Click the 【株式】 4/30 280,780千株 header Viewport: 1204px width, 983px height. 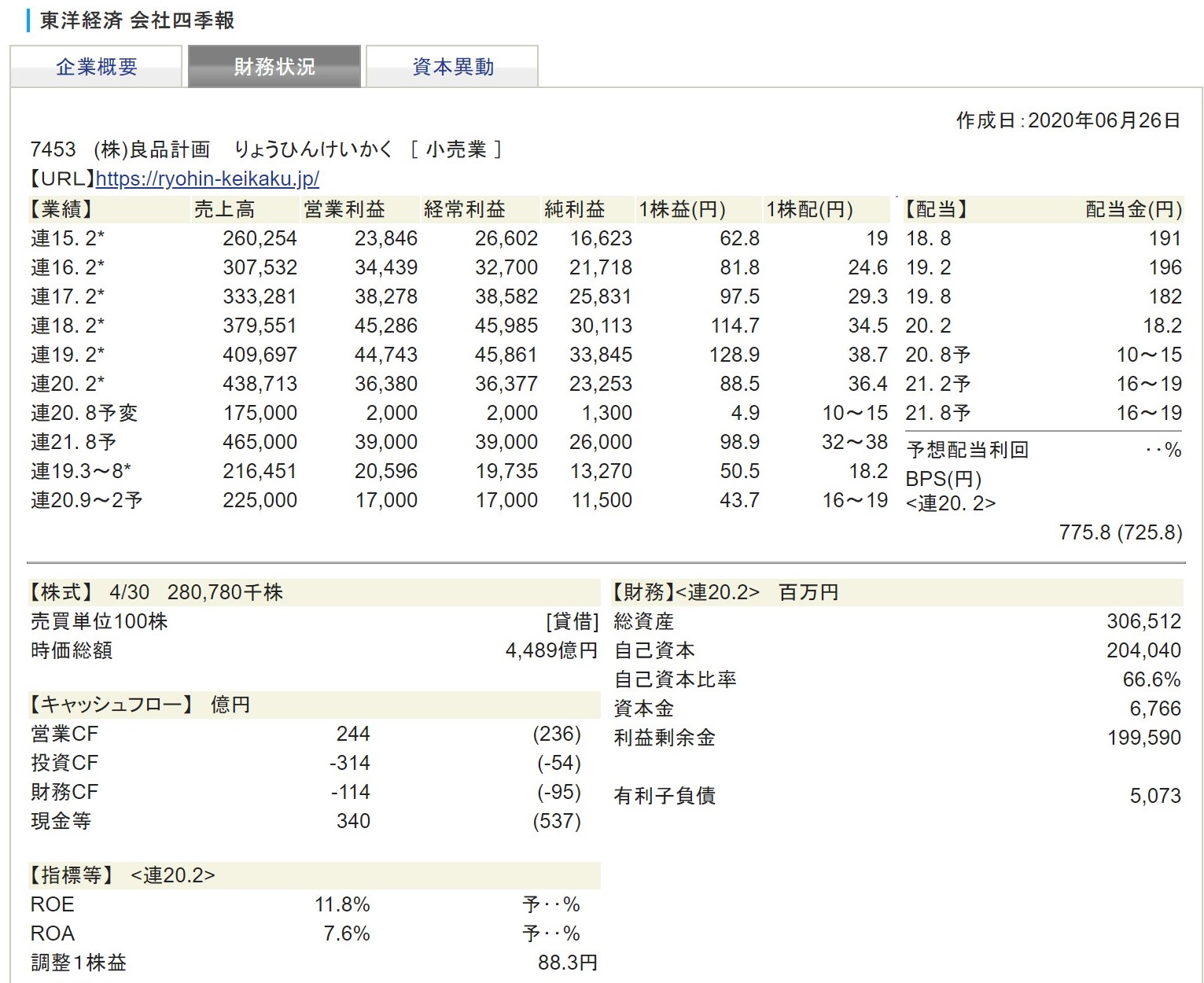tap(156, 592)
